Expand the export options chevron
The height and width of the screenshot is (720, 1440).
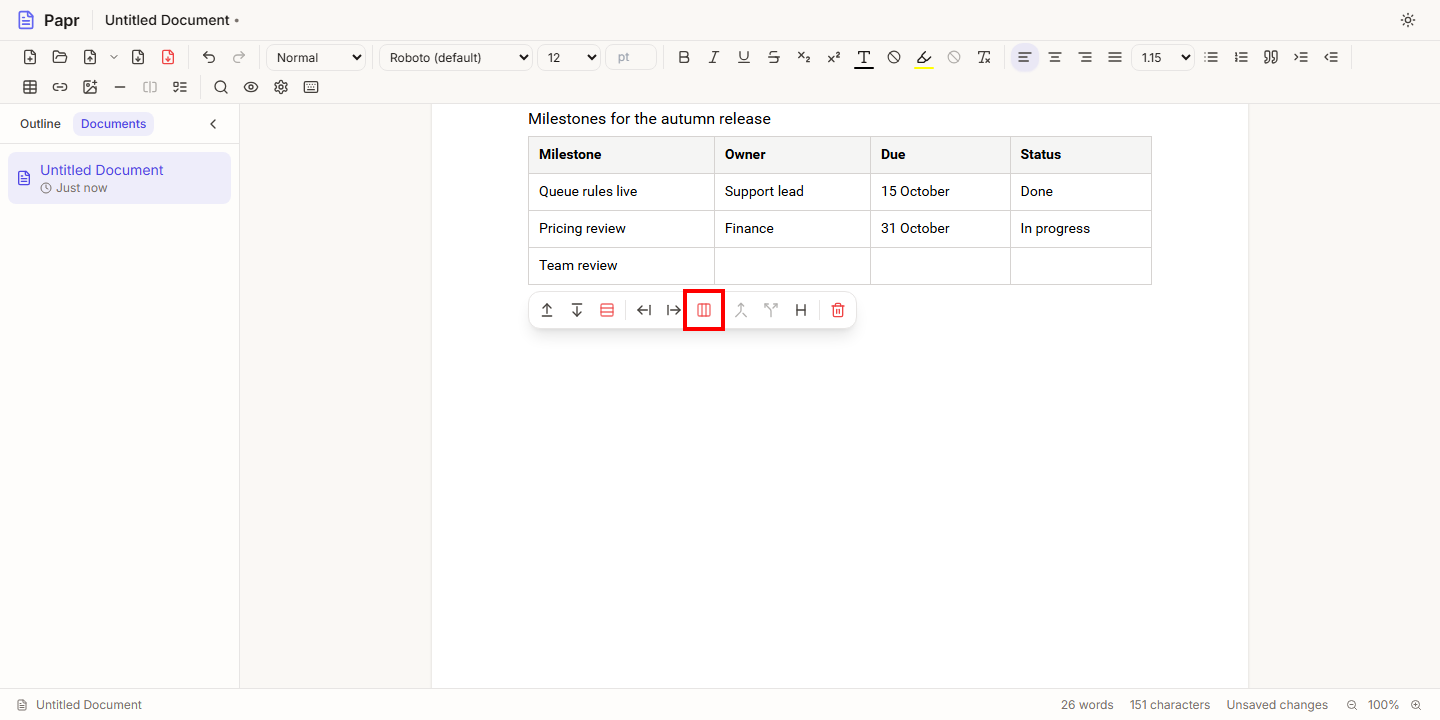pyautogui.click(x=114, y=57)
